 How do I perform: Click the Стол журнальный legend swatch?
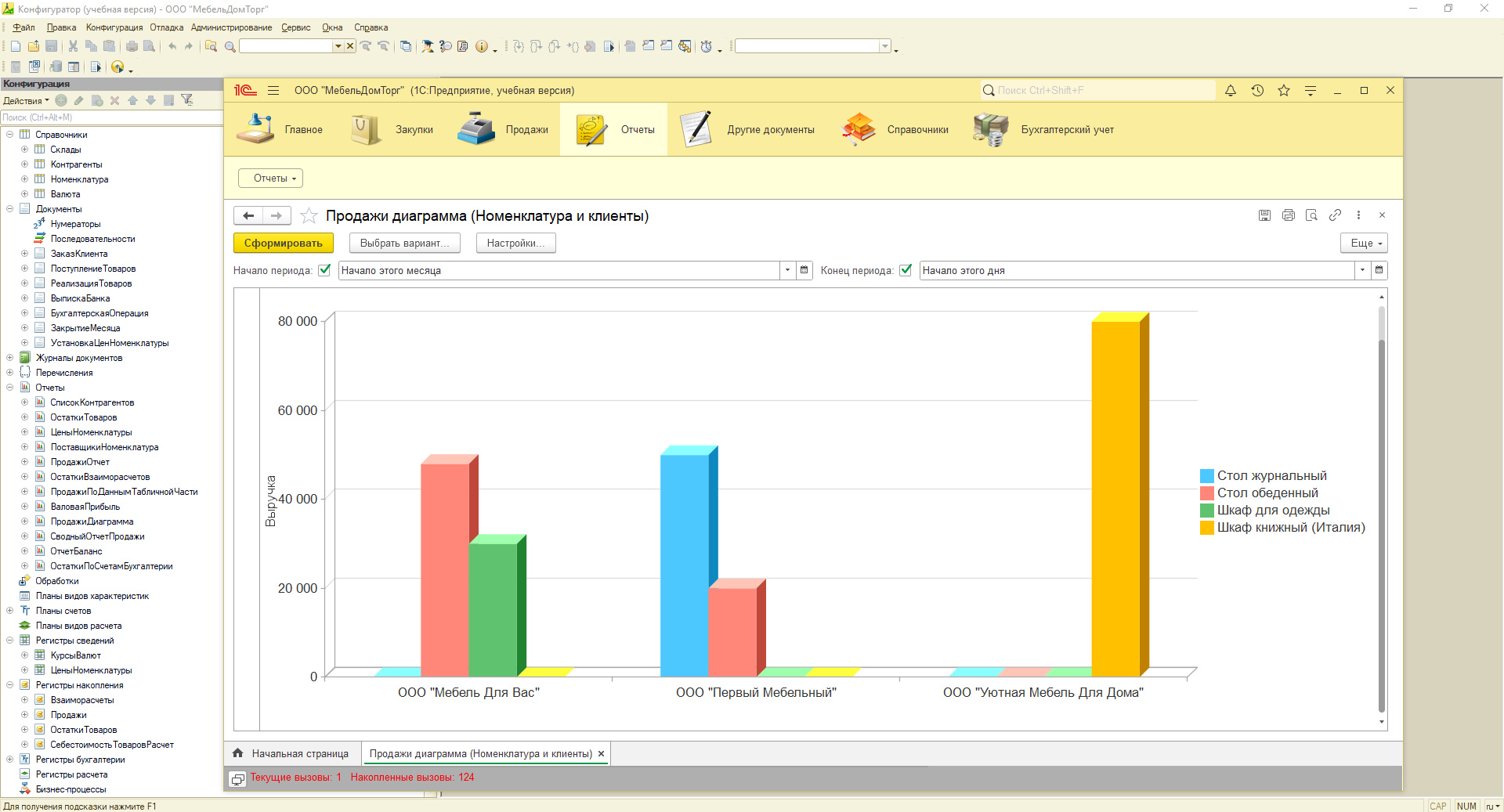click(x=1206, y=476)
